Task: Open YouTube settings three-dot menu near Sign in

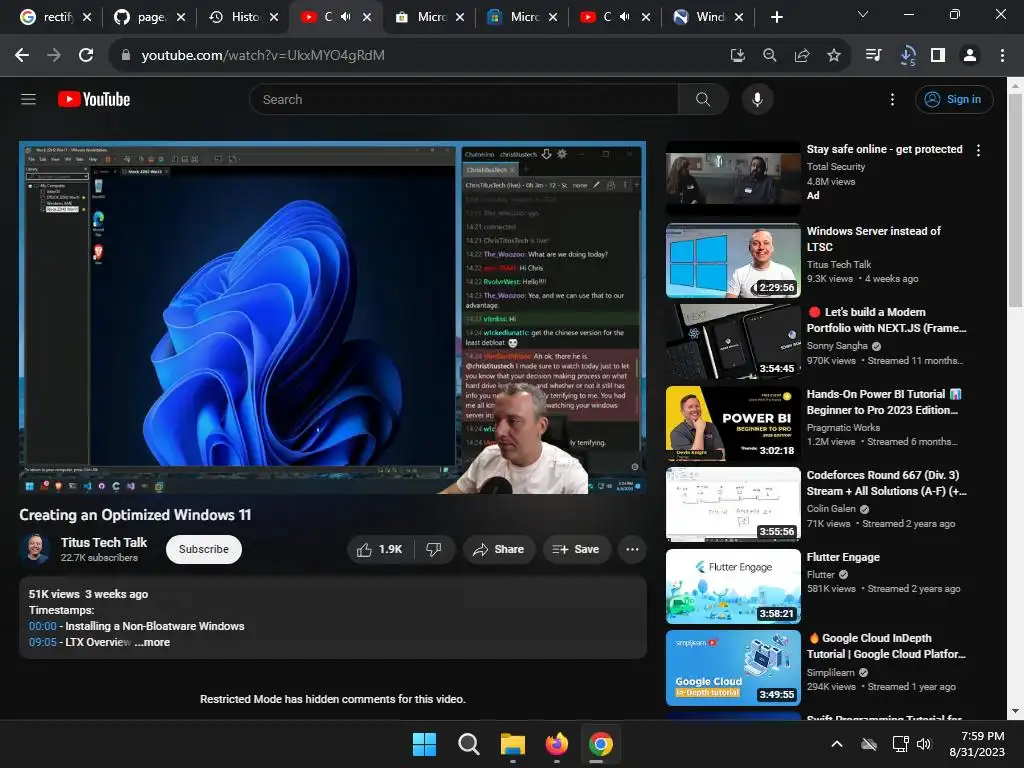Action: 892,99
